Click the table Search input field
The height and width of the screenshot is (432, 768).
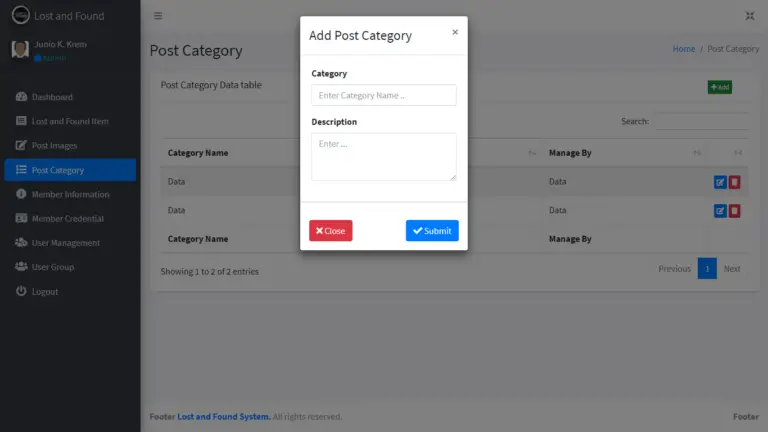tap(701, 121)
